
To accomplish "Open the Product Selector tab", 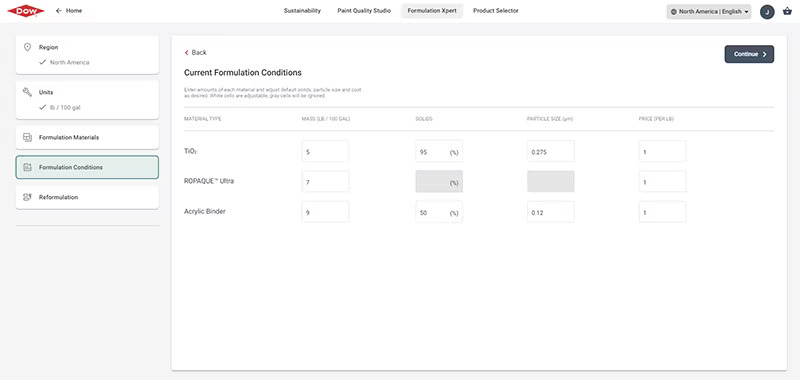I will (x=496, y=11).
